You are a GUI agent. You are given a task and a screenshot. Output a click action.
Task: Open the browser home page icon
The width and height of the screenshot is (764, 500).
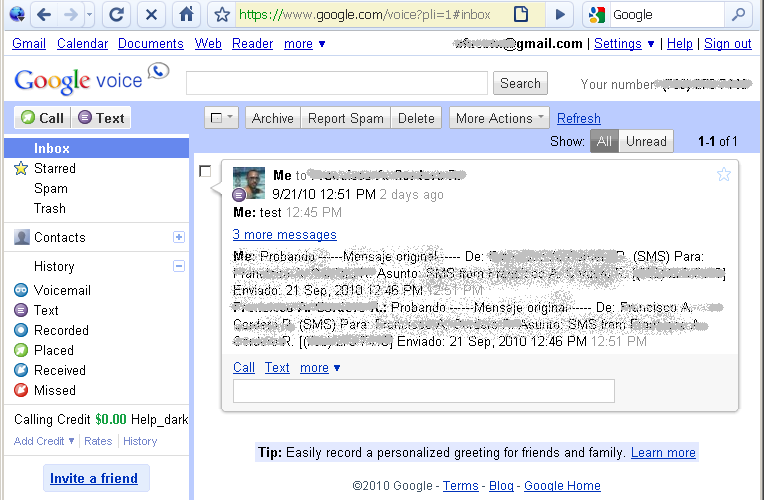tap(186, 15)
